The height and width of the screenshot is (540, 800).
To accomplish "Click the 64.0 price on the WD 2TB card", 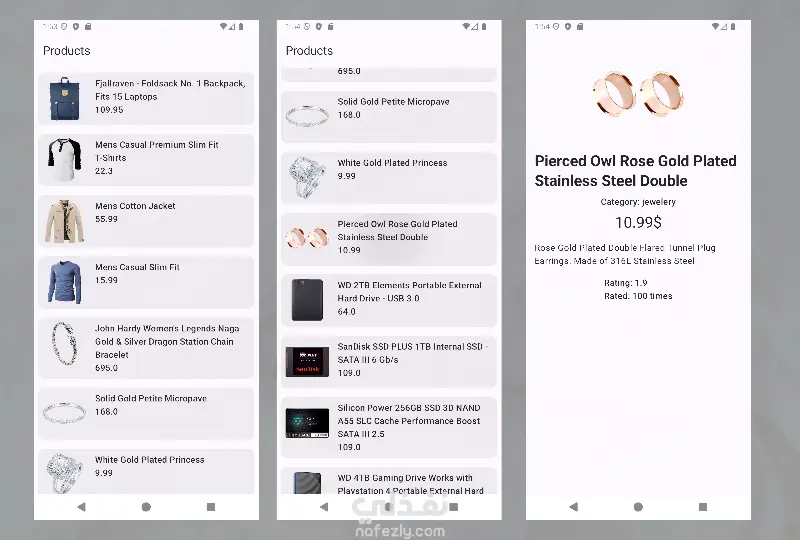I will 346,311.
